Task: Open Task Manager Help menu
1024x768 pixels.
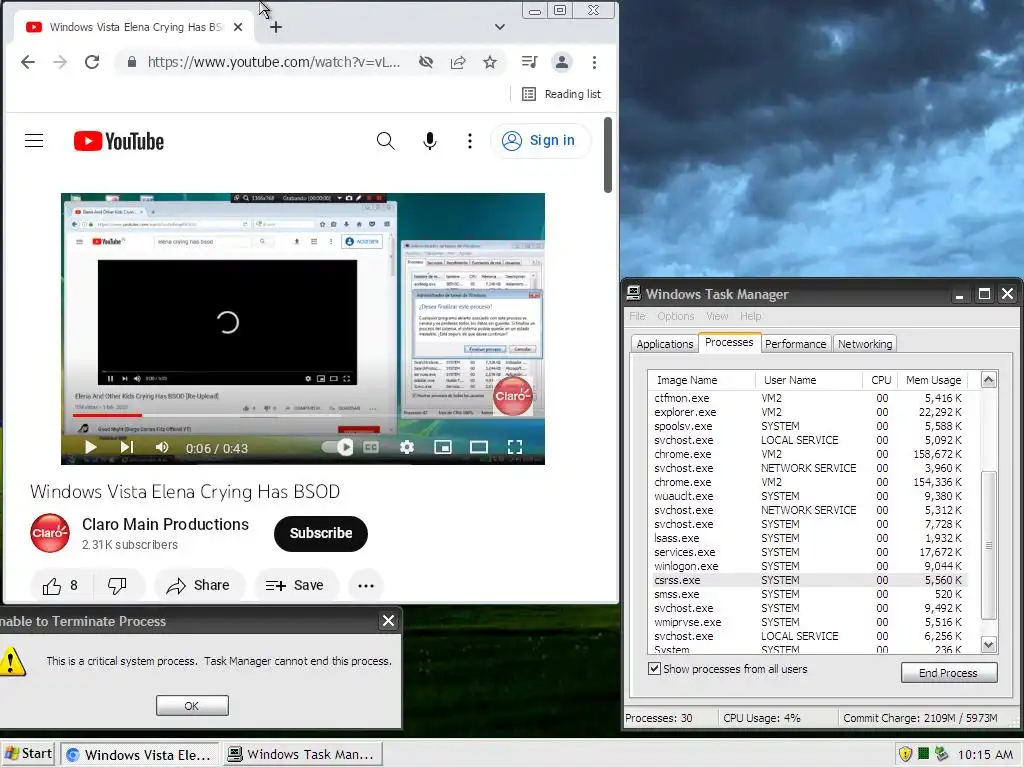Action: 750,316
